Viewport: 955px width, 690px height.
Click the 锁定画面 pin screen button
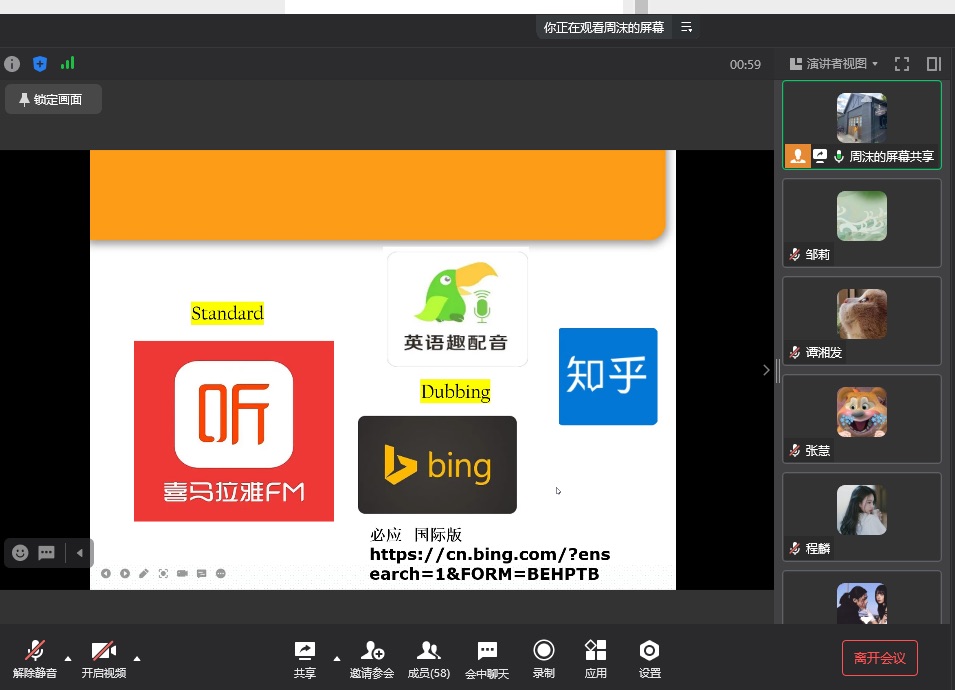coord(54,99)
